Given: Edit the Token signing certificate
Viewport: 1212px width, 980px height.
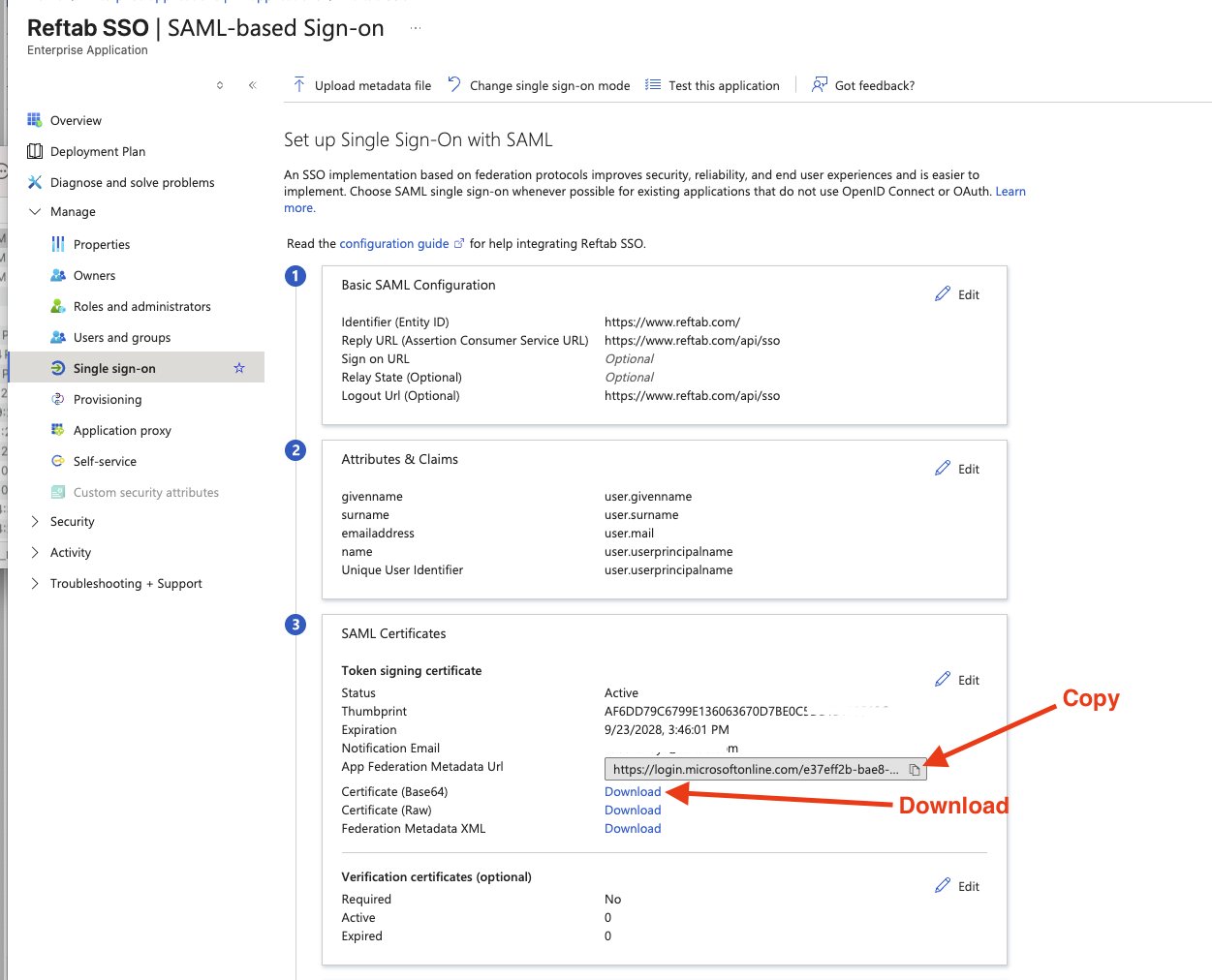Looking at the screenshot, I should [956, 679].
